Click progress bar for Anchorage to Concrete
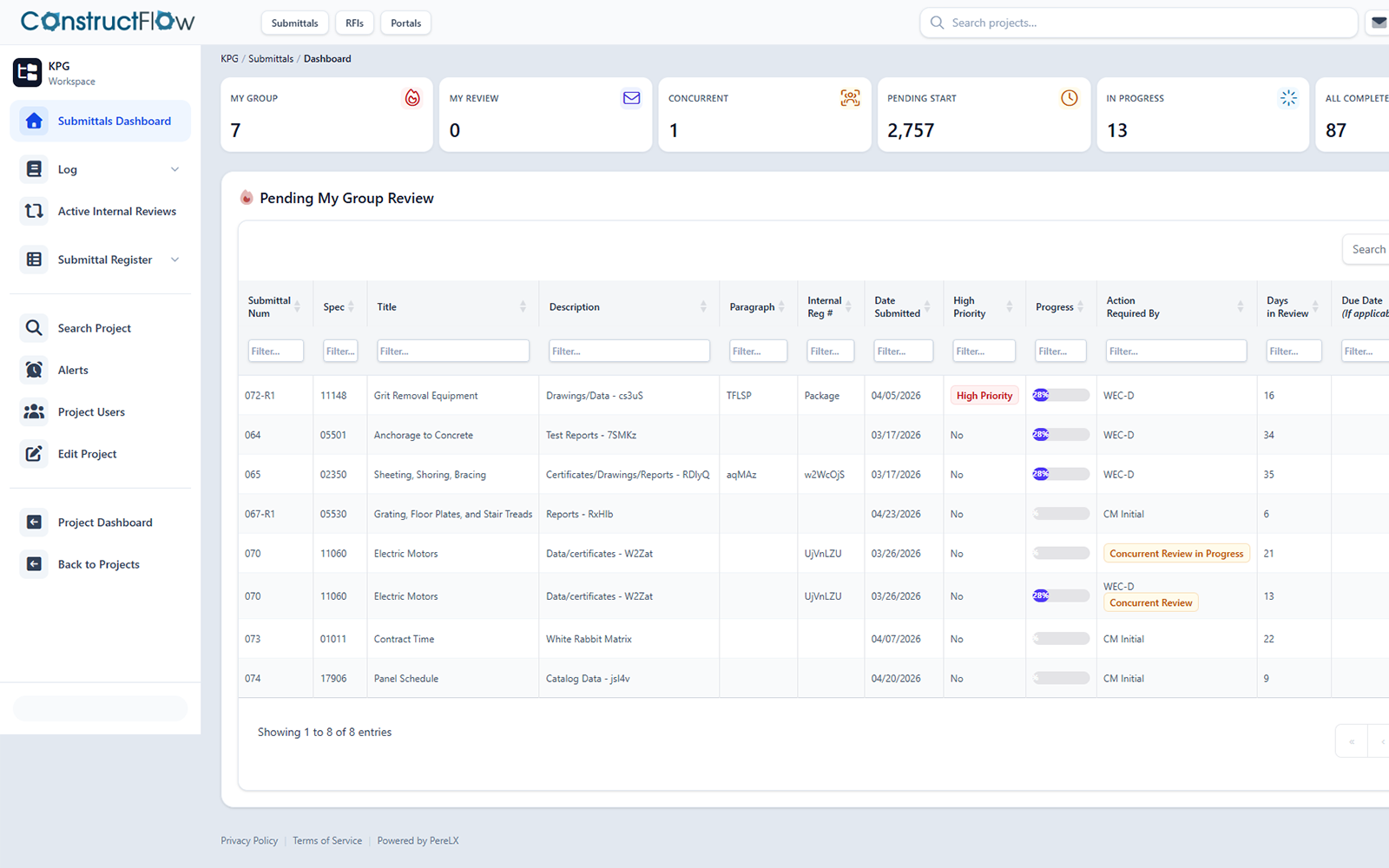Screen dimensions: 1389x868 1061,435
